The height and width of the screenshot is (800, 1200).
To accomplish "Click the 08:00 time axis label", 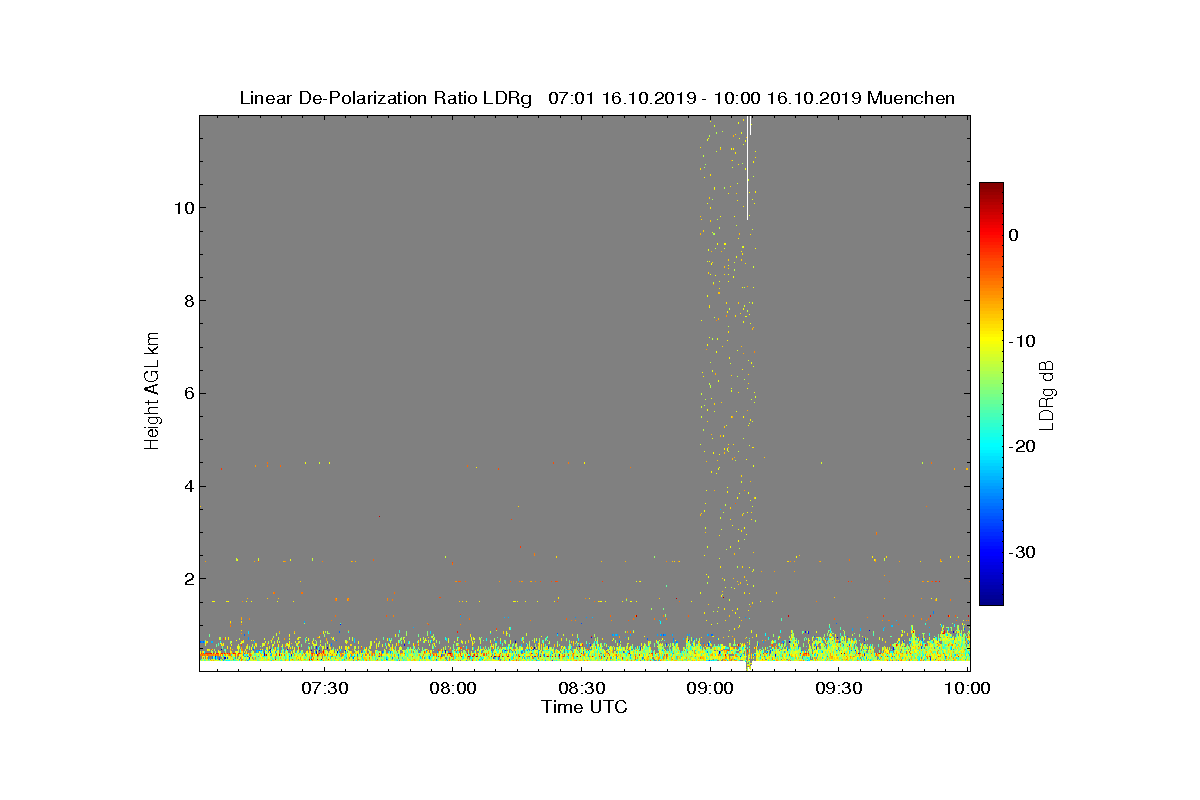I will tap(453, 688).
